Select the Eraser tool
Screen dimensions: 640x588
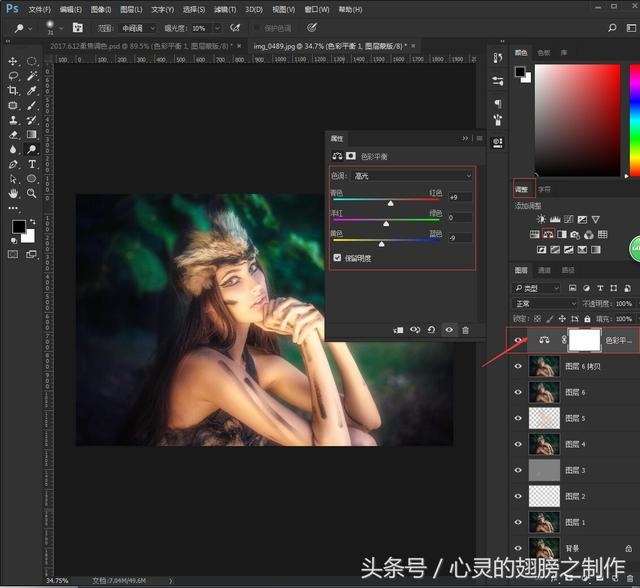(x=13, y=135)
